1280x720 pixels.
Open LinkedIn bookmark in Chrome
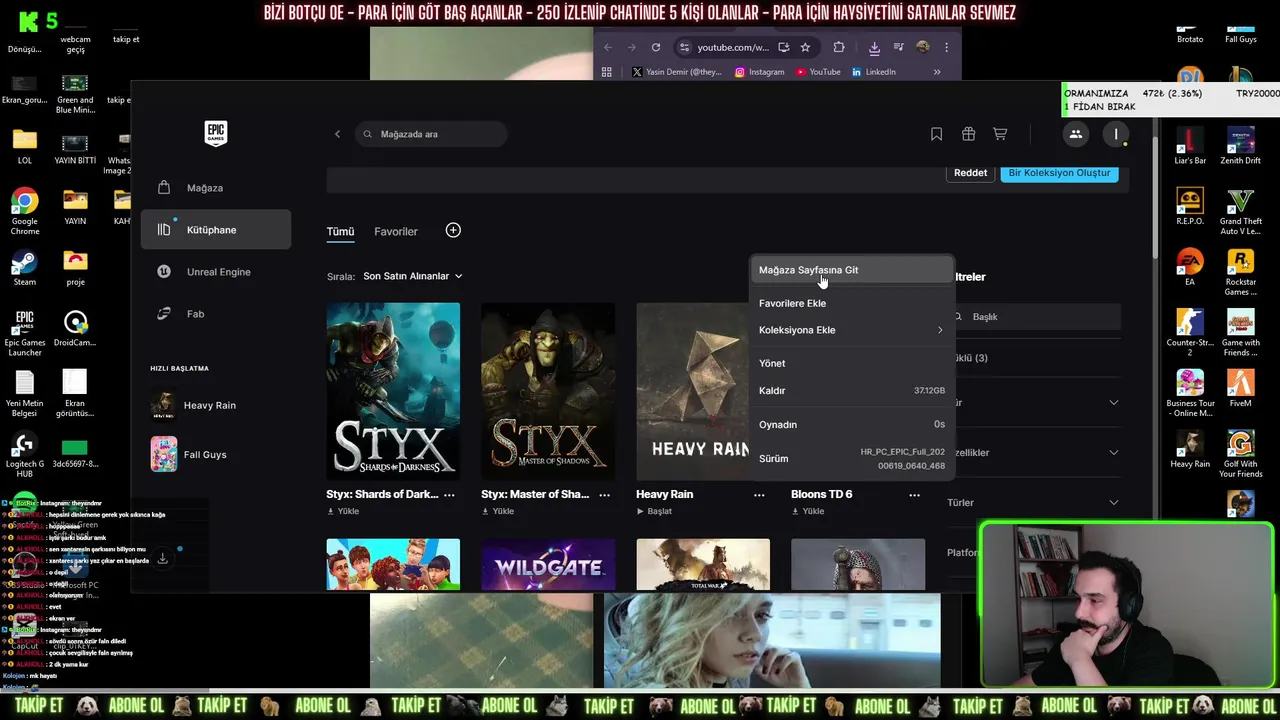tap(873, 72)
